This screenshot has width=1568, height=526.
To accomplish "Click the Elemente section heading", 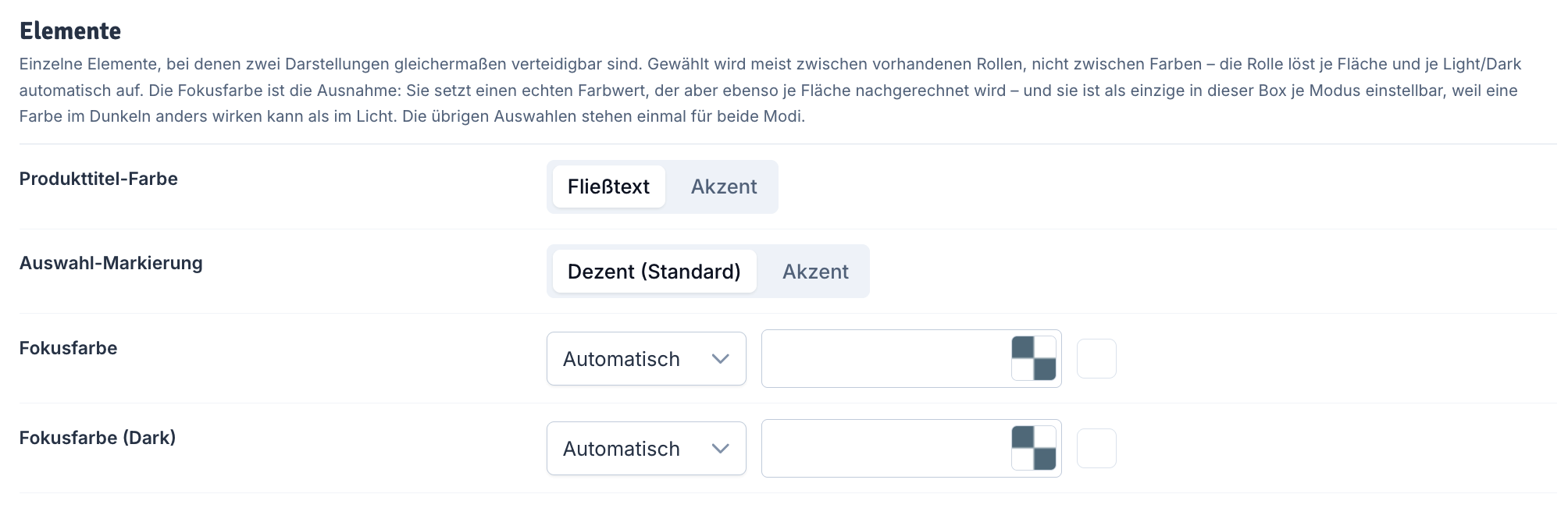I will point(70,30).
